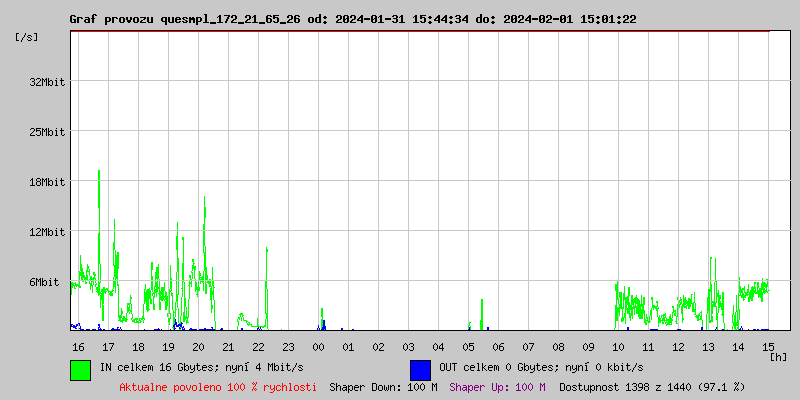Click the '[h]' hour unit label

tap(778, 356)
